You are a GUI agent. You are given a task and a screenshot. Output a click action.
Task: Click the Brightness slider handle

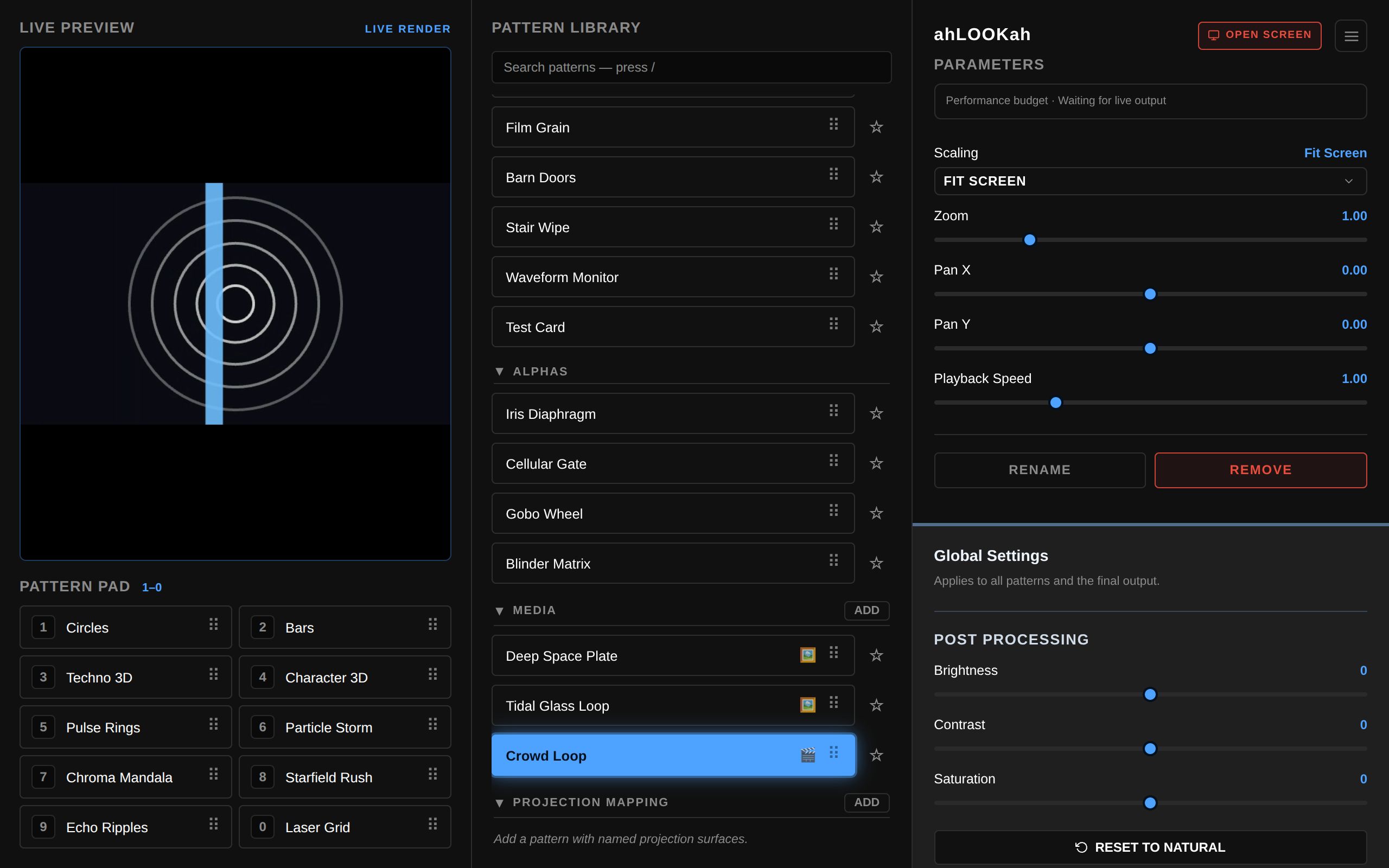1150,694
